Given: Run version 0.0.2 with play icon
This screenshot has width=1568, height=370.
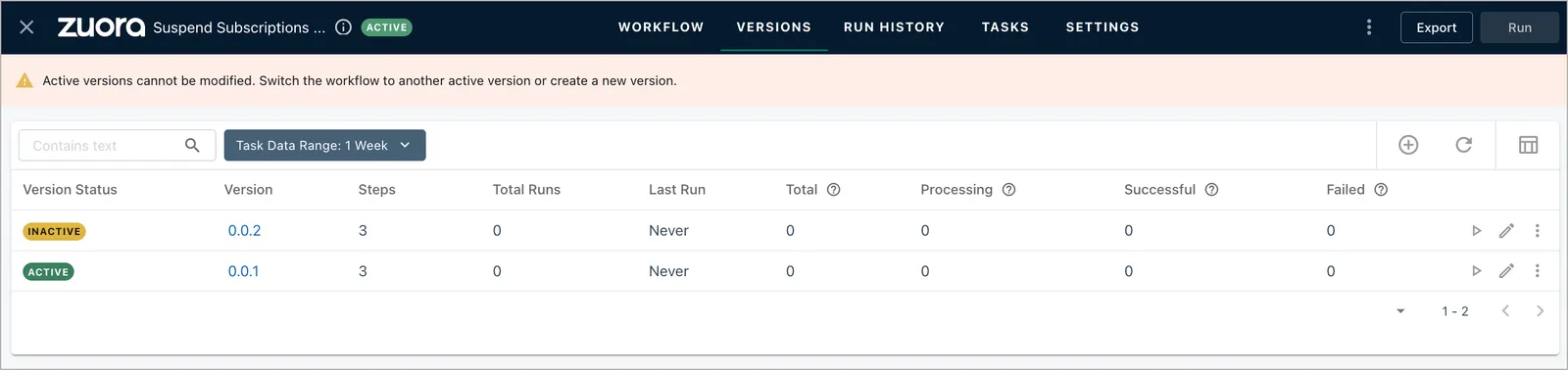Looking at the screenshot, I should (1476, 231).
